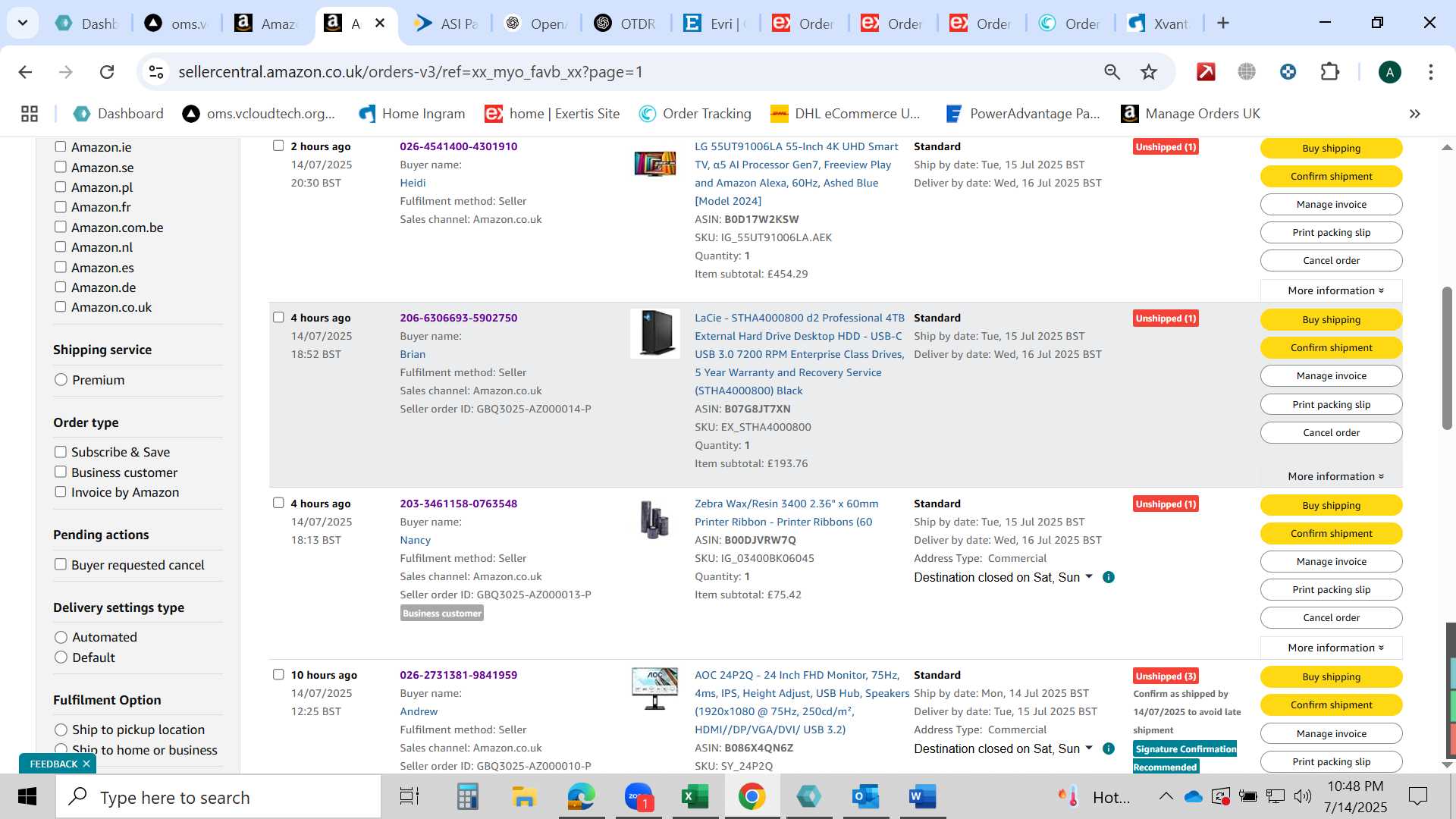Bookmark this page with the star icon

point(1149,72)
